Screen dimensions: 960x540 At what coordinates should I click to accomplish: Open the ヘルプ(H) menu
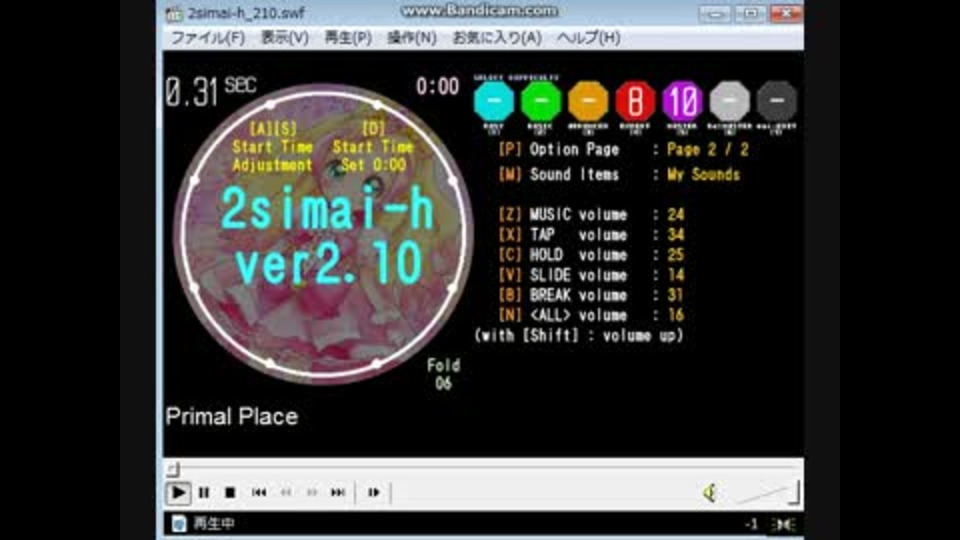tap(588, 38)
